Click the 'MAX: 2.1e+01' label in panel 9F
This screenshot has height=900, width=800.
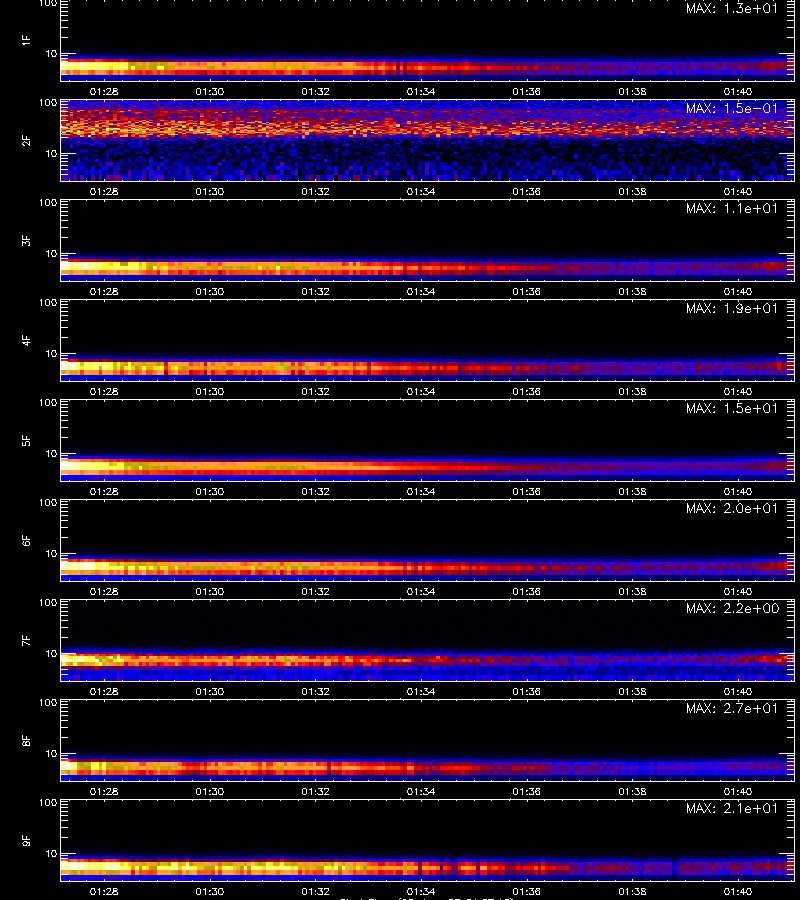tap(732, 808)
